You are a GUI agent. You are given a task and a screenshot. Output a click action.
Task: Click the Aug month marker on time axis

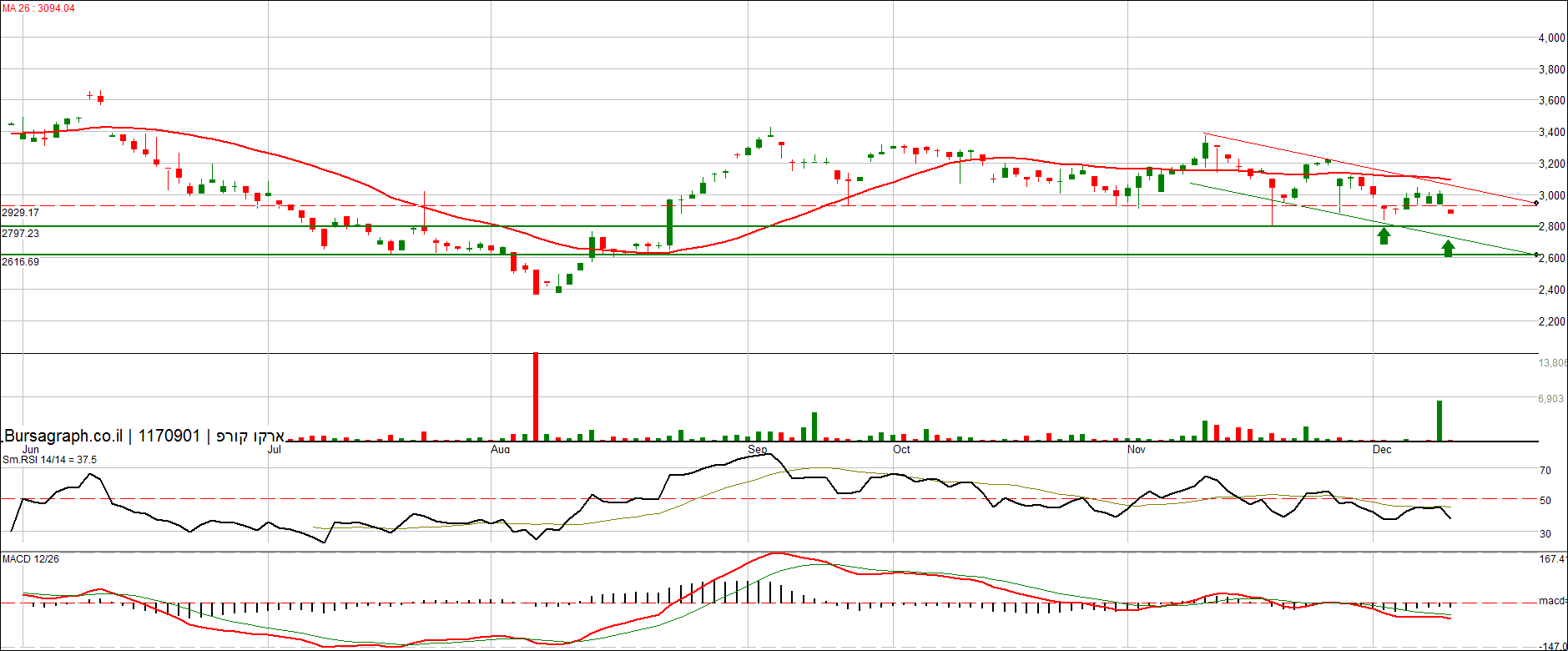[500, 450]
